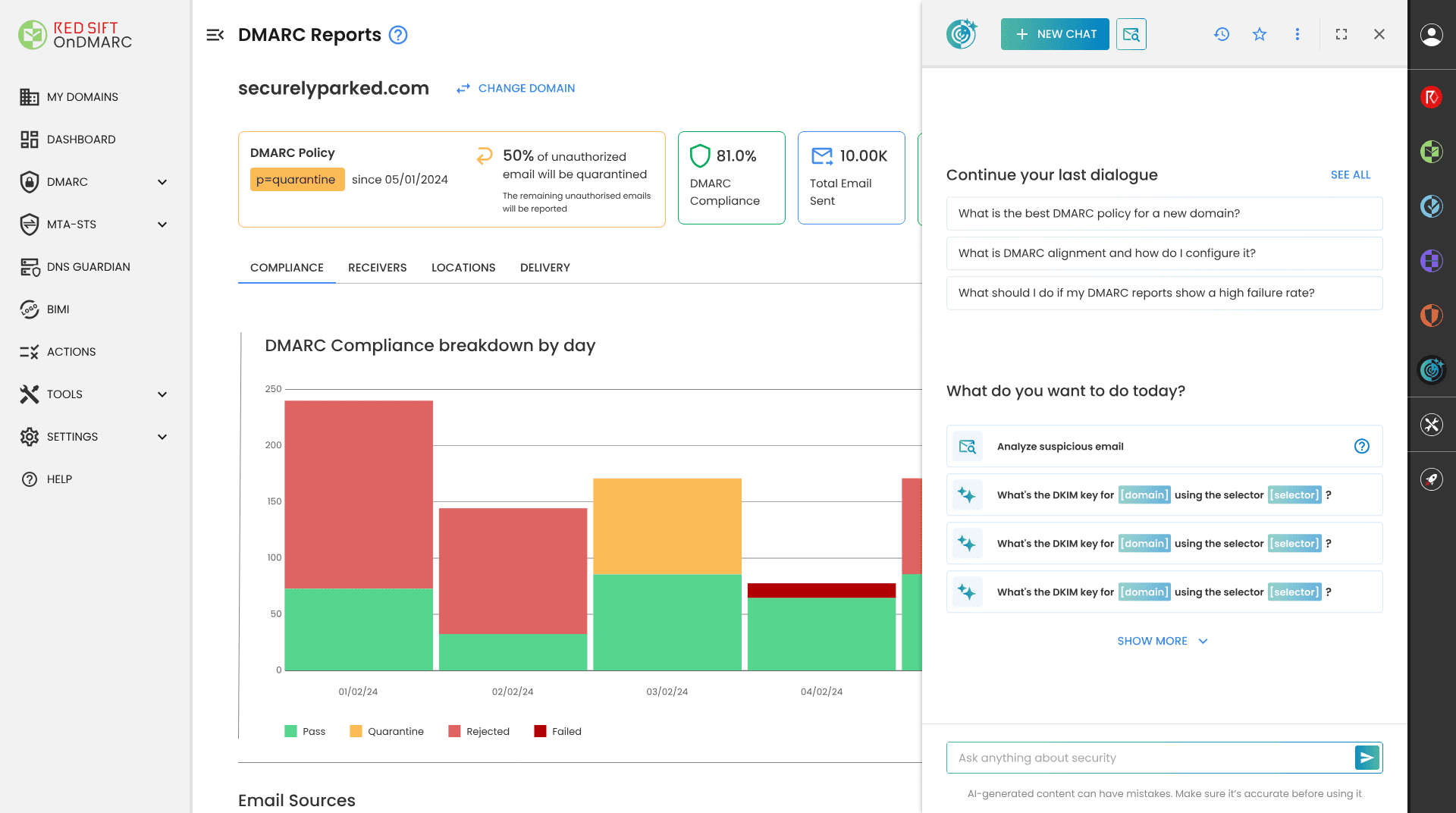Toggle Rejected series in chart legend

(479, 731)
